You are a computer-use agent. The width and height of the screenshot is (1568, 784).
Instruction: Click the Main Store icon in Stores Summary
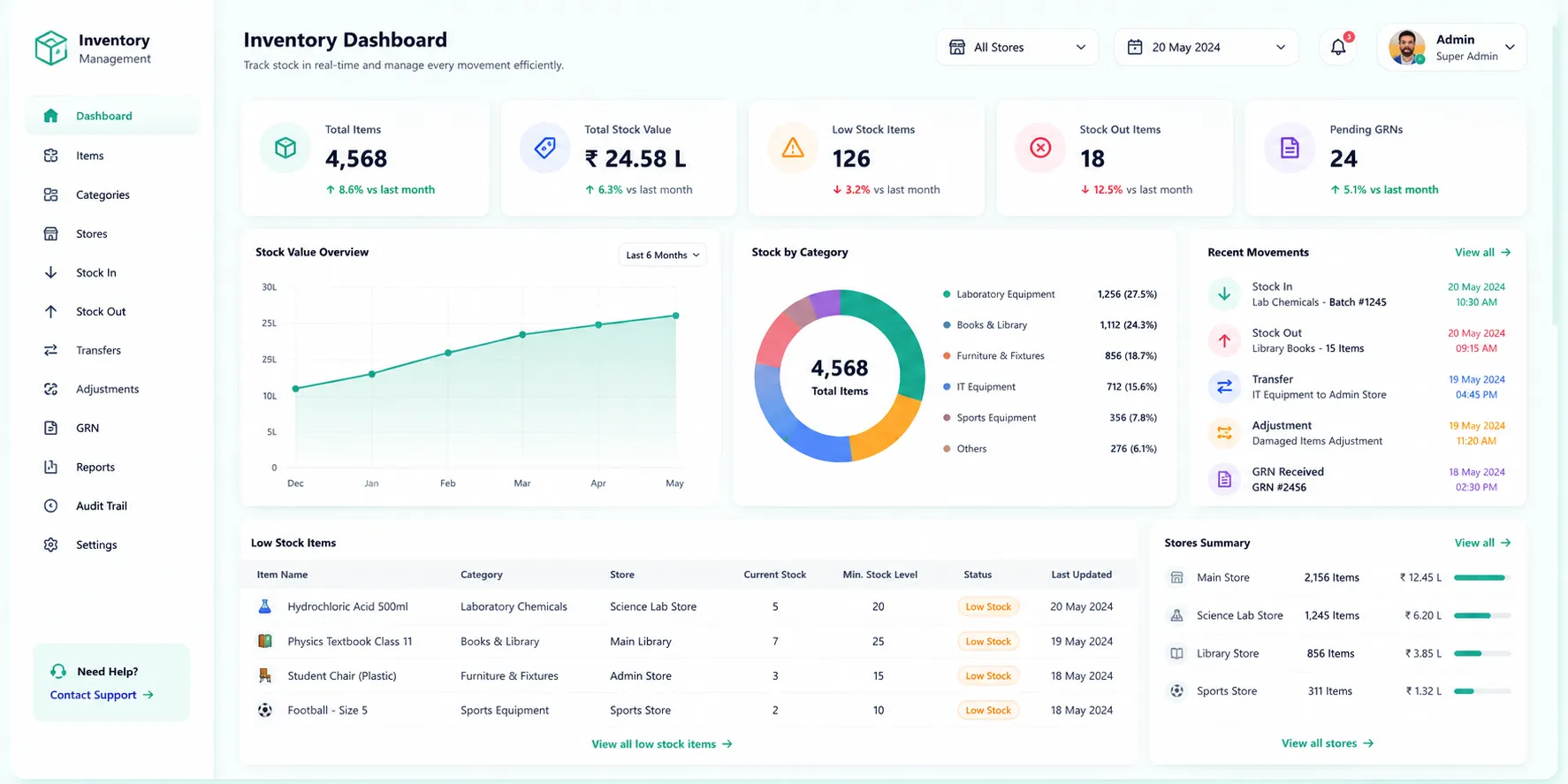[1176, 577]
